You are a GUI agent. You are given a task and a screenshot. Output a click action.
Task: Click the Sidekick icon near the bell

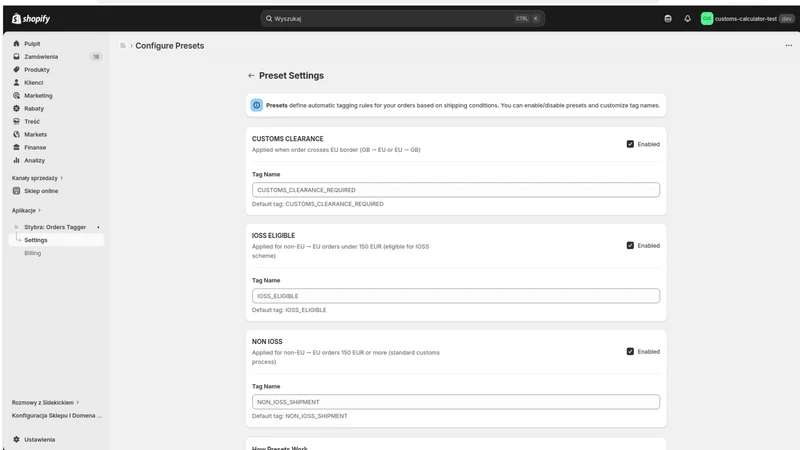tap(668, 18)
